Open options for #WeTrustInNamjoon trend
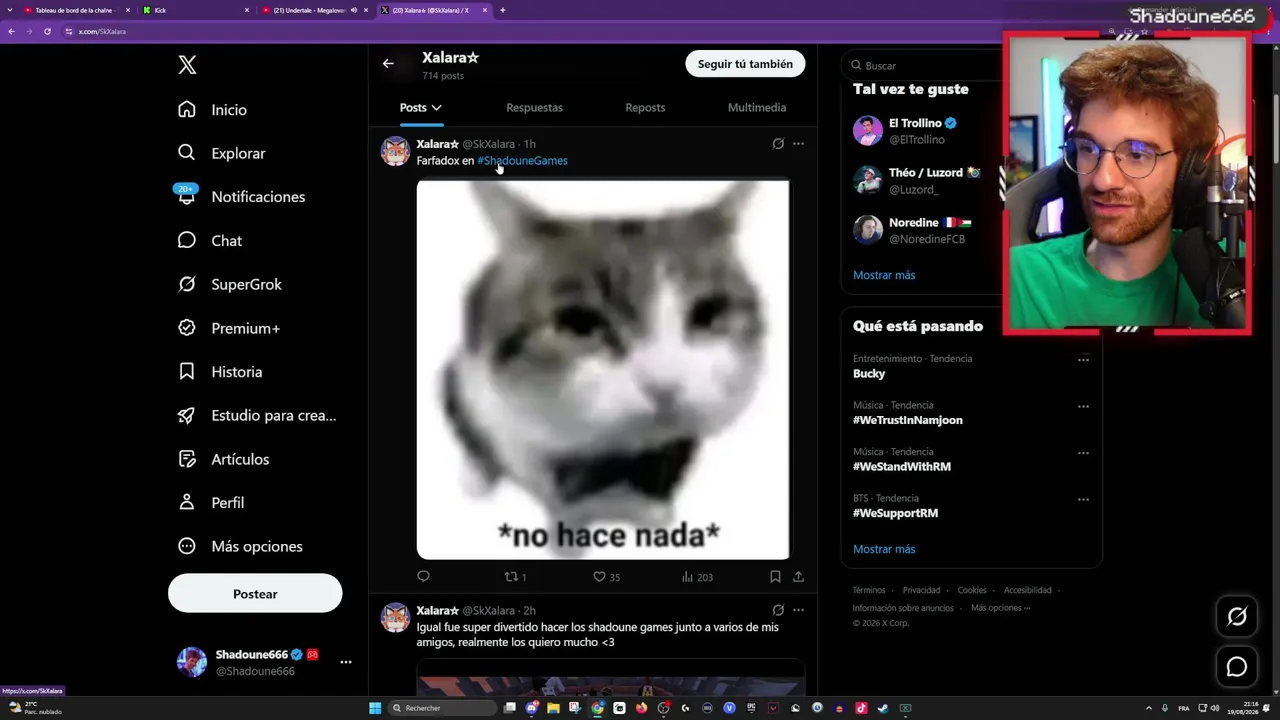The image size is (1280, 720). tap(1083, 407)
